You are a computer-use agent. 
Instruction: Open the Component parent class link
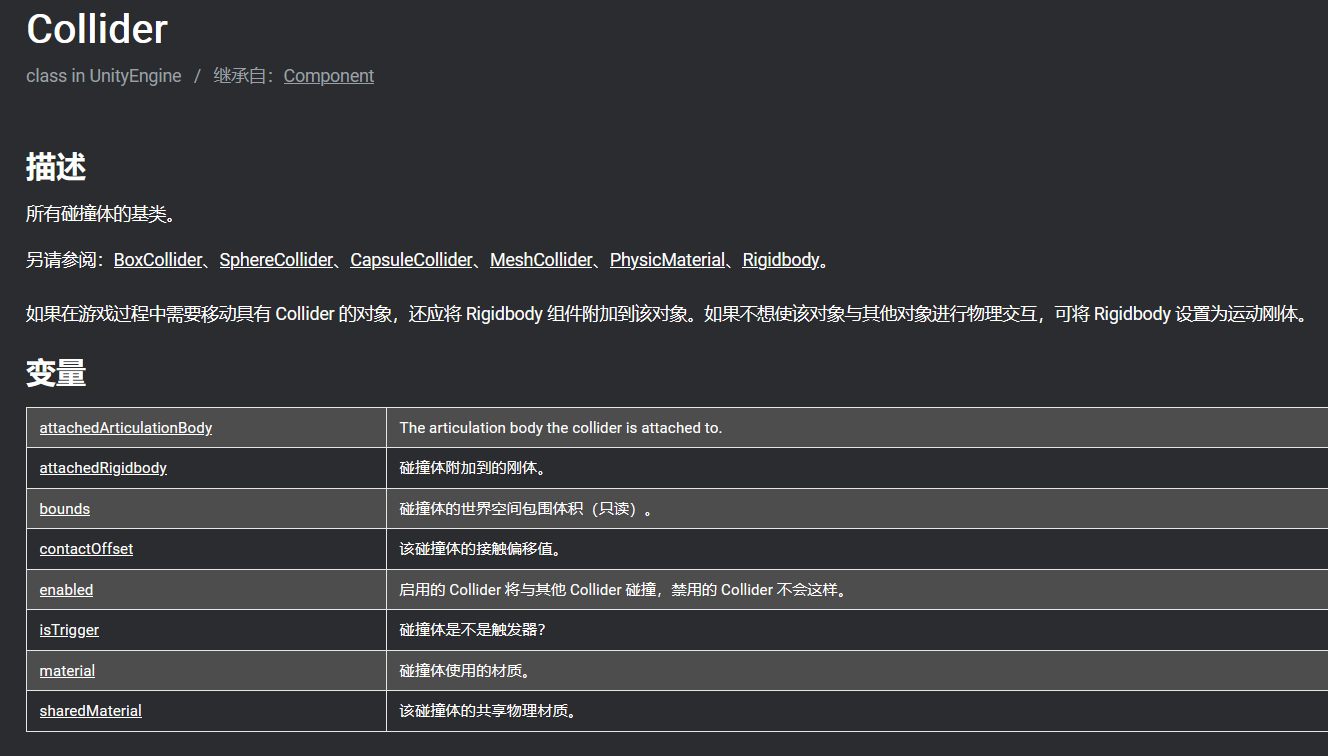tap(328, 76)
